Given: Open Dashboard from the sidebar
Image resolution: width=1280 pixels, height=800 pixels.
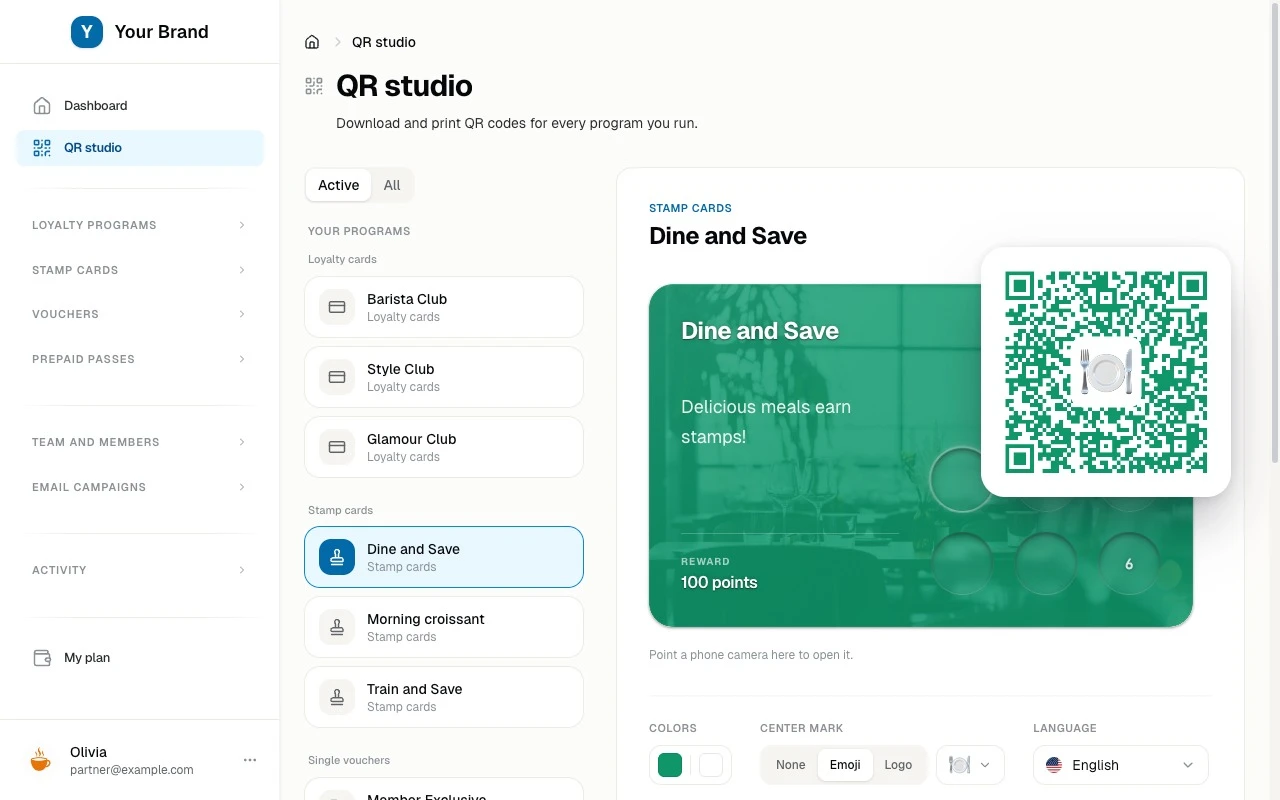Looking at the screenshot, I should coord(140,105).
